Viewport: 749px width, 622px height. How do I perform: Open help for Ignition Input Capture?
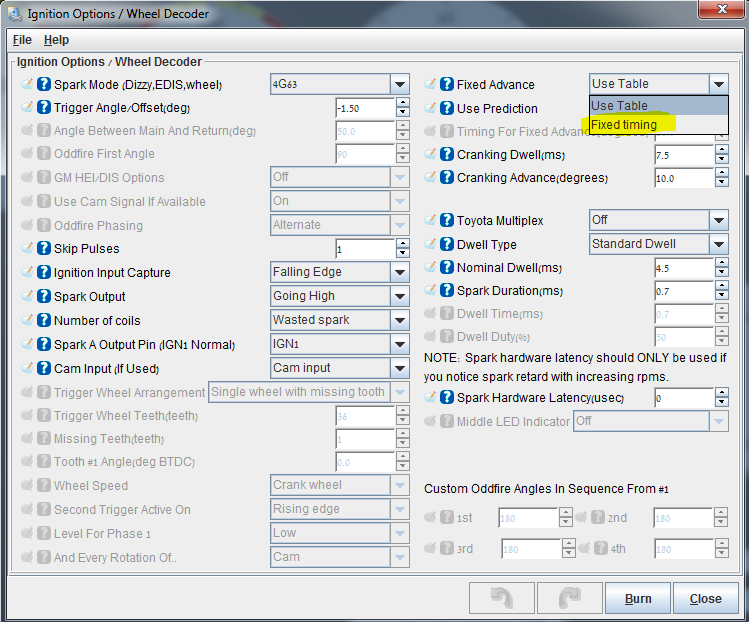click(43, 272)
